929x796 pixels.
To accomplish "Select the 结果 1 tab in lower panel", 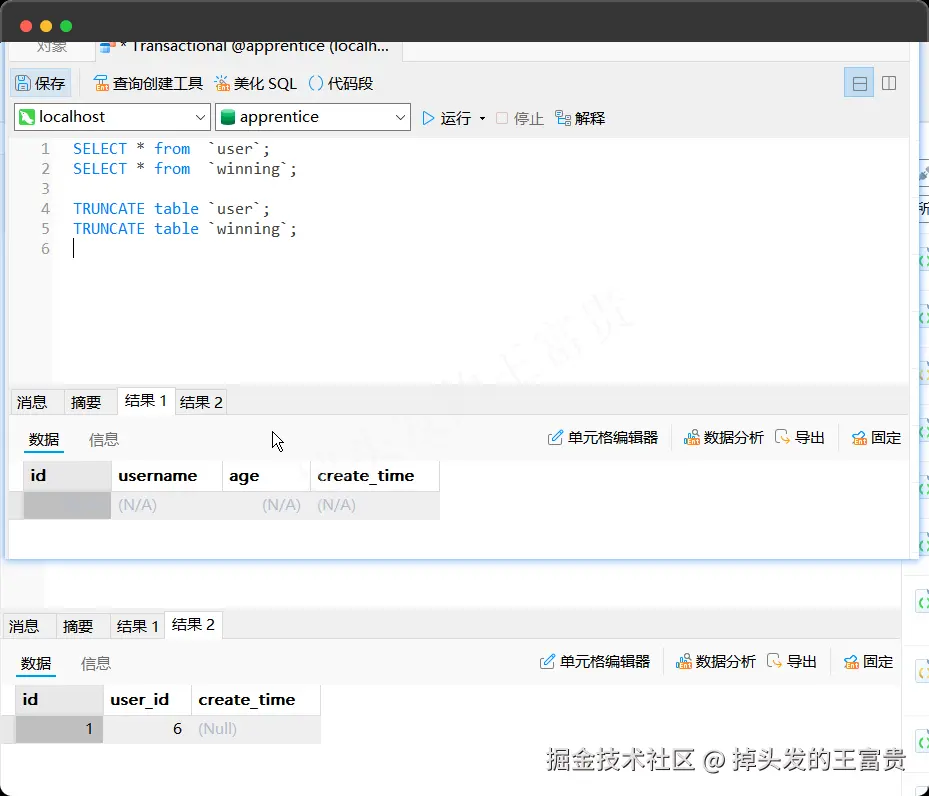I will [137, 626].
